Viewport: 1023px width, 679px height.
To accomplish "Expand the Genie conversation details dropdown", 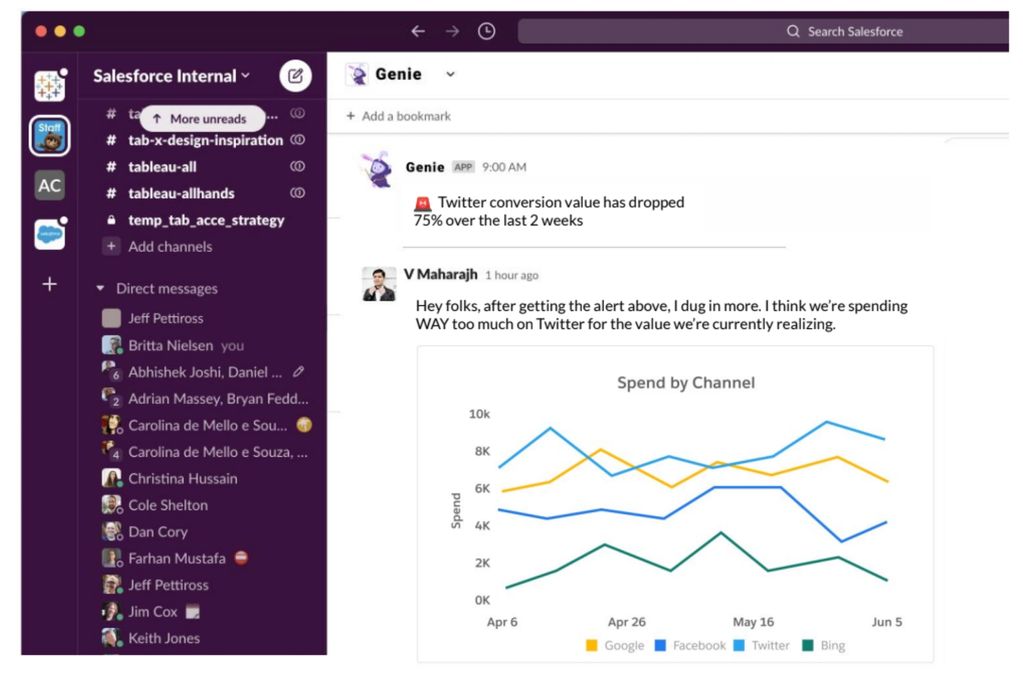I will click(x=450, y=75).
